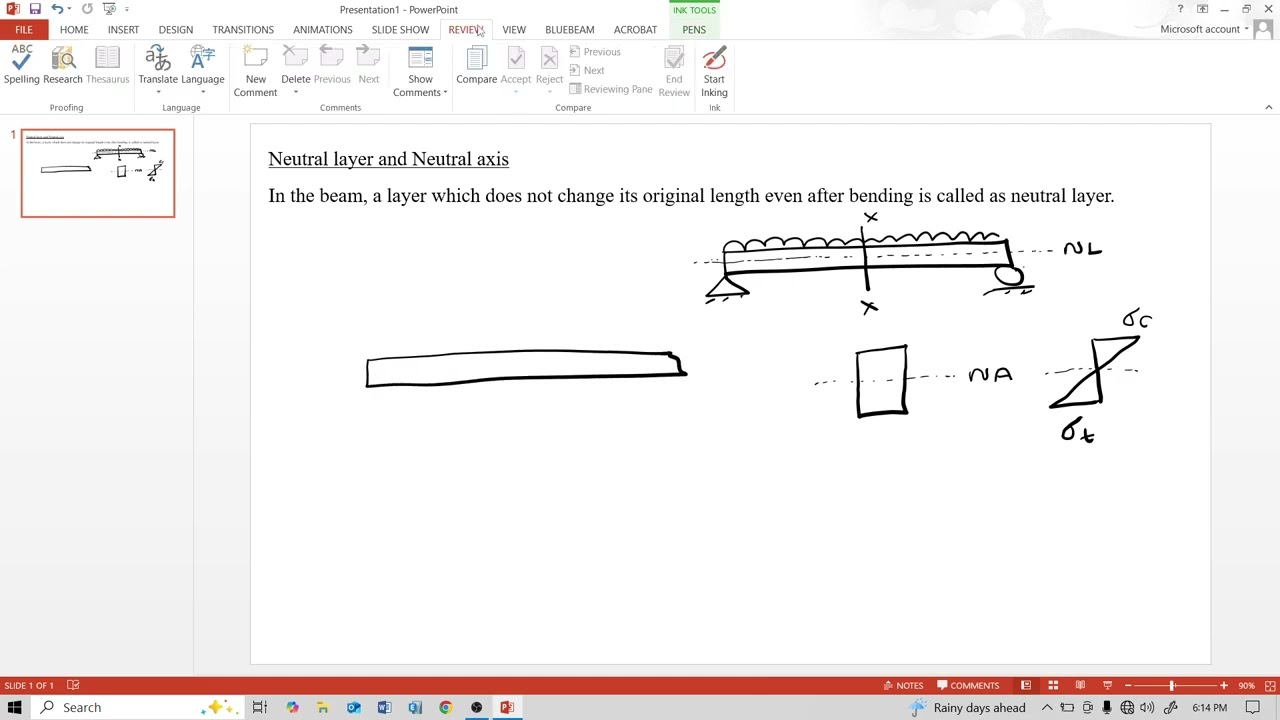This screenshot has height=720, width=1280.
Task: Open the Undo history dropdown
Action: pyautogui.click(x=69, y=9)
